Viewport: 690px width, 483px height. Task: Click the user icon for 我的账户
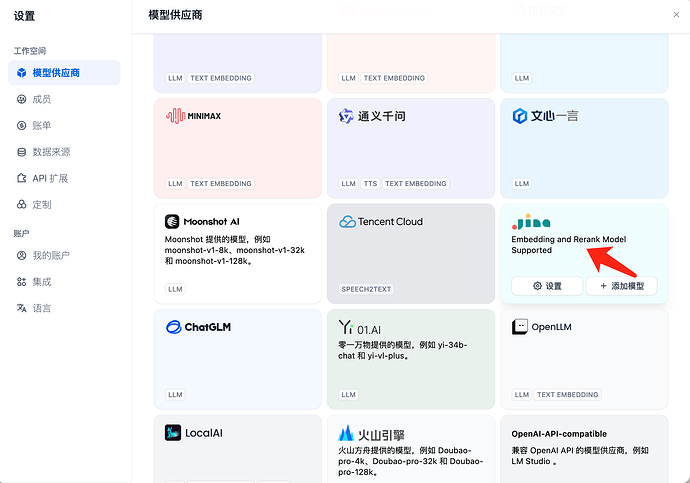[22, 255]
